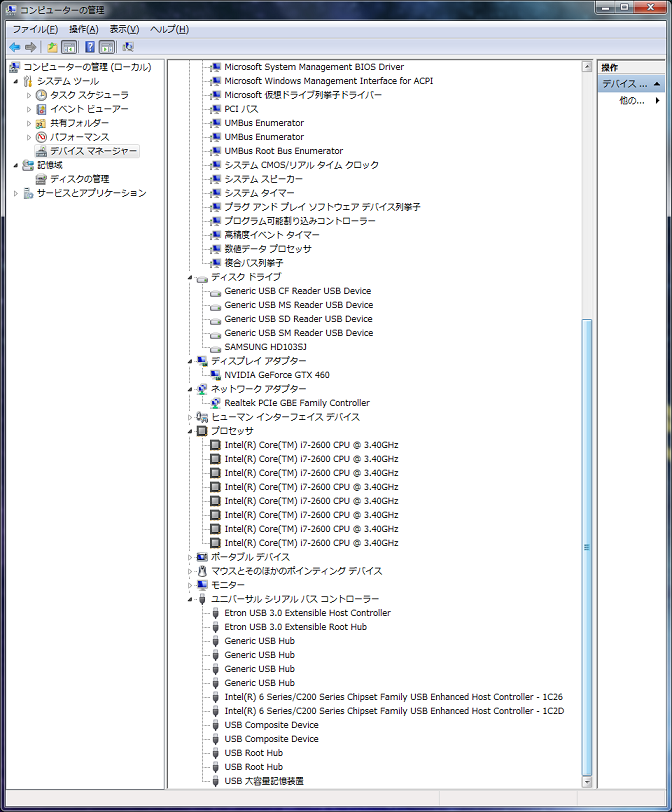Collapse システム ツール in left tree

point(16,82)
